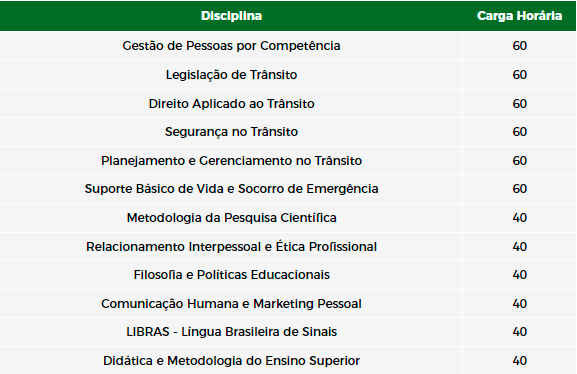This screenshot has width=577, height=374.
Task: Select Relacionamento Interpessoal e Ética Profissional
Action: [x=231, y=247]
